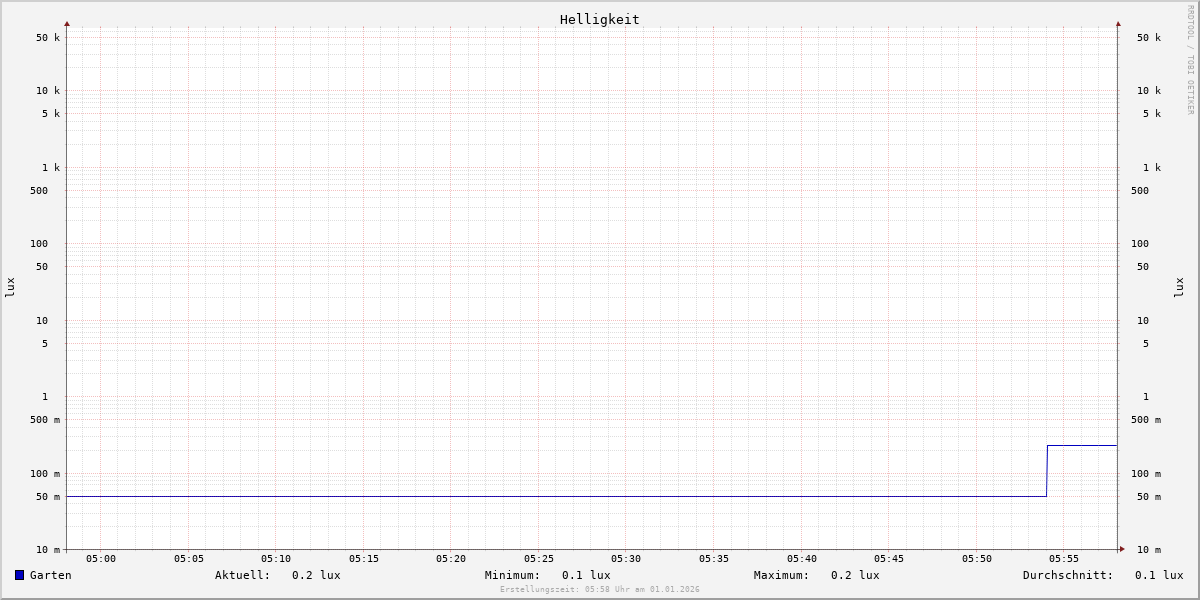Screen dimensions: 1200x600
Task: Click the 05:35 time axis label
Action: (x=714, y=559)
